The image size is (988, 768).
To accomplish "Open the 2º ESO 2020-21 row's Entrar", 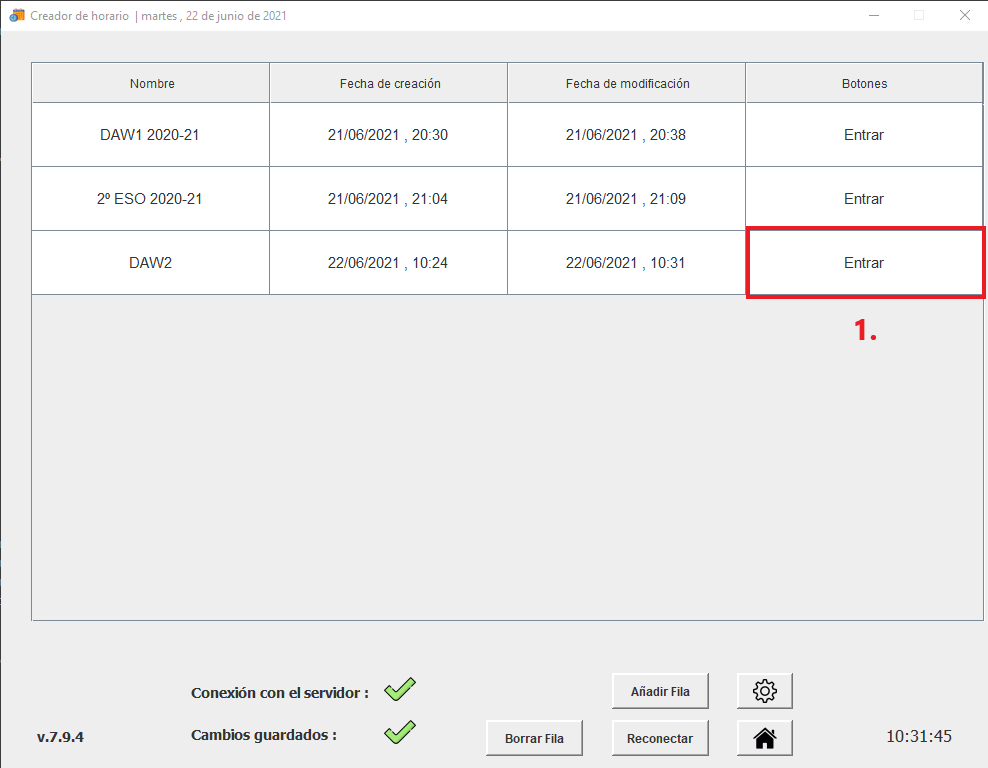I will click(x=863, y=199).
